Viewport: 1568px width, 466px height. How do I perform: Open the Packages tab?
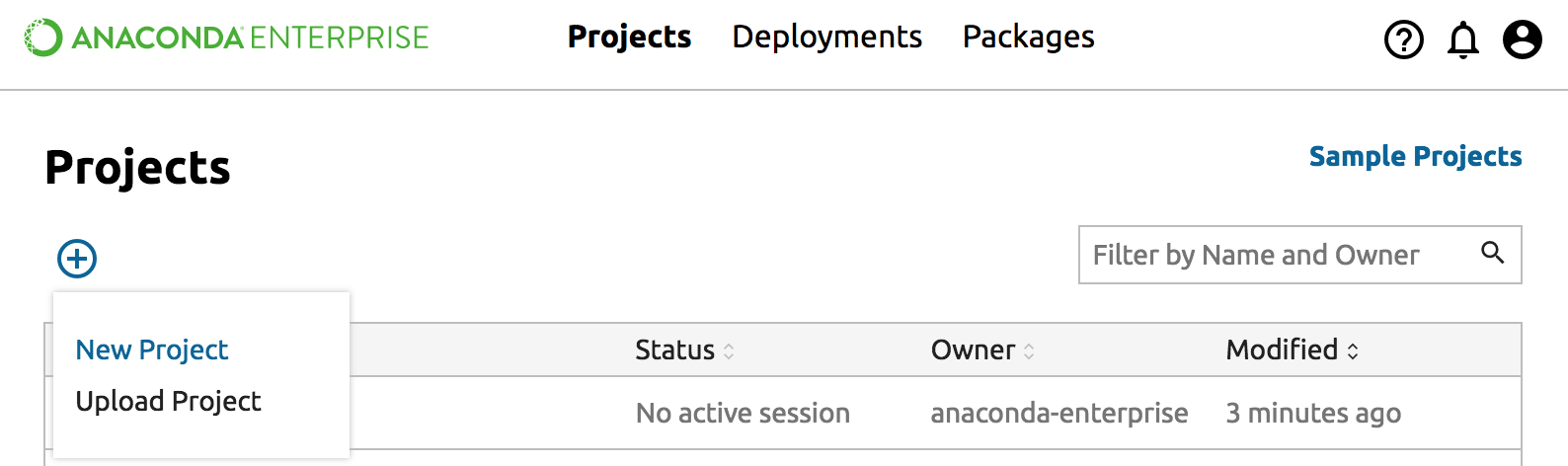(x=1028, y=38)
